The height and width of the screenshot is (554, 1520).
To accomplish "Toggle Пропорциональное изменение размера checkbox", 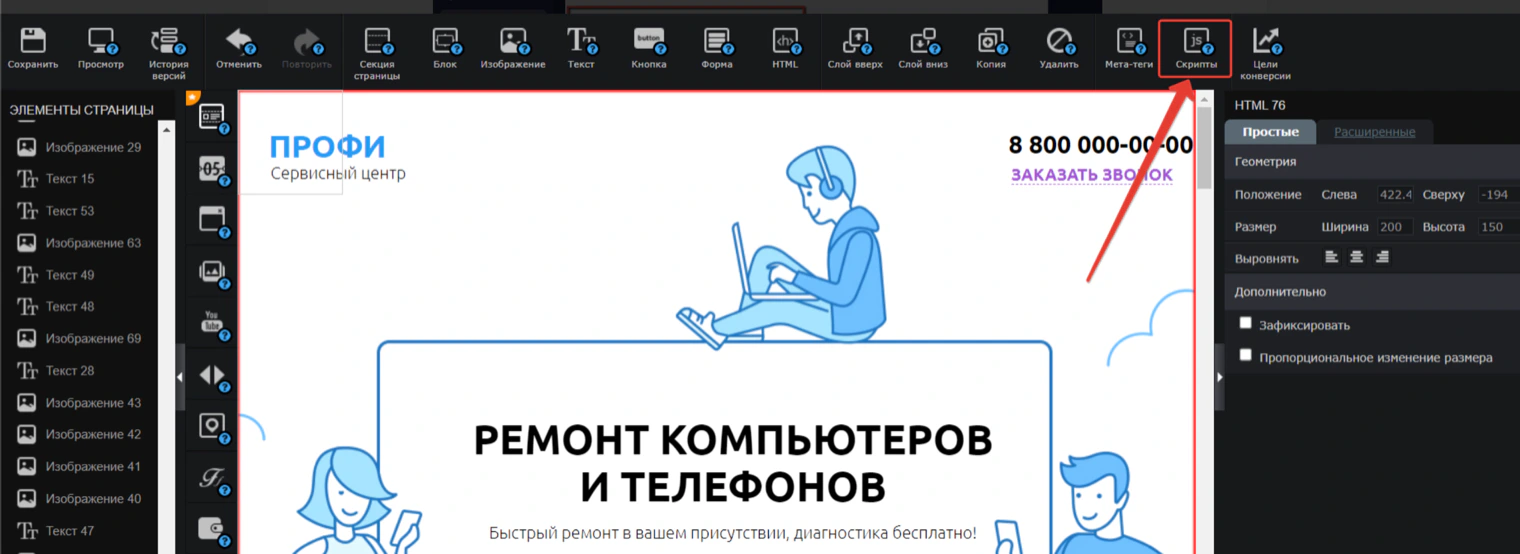I will (x=1245, y=355).
